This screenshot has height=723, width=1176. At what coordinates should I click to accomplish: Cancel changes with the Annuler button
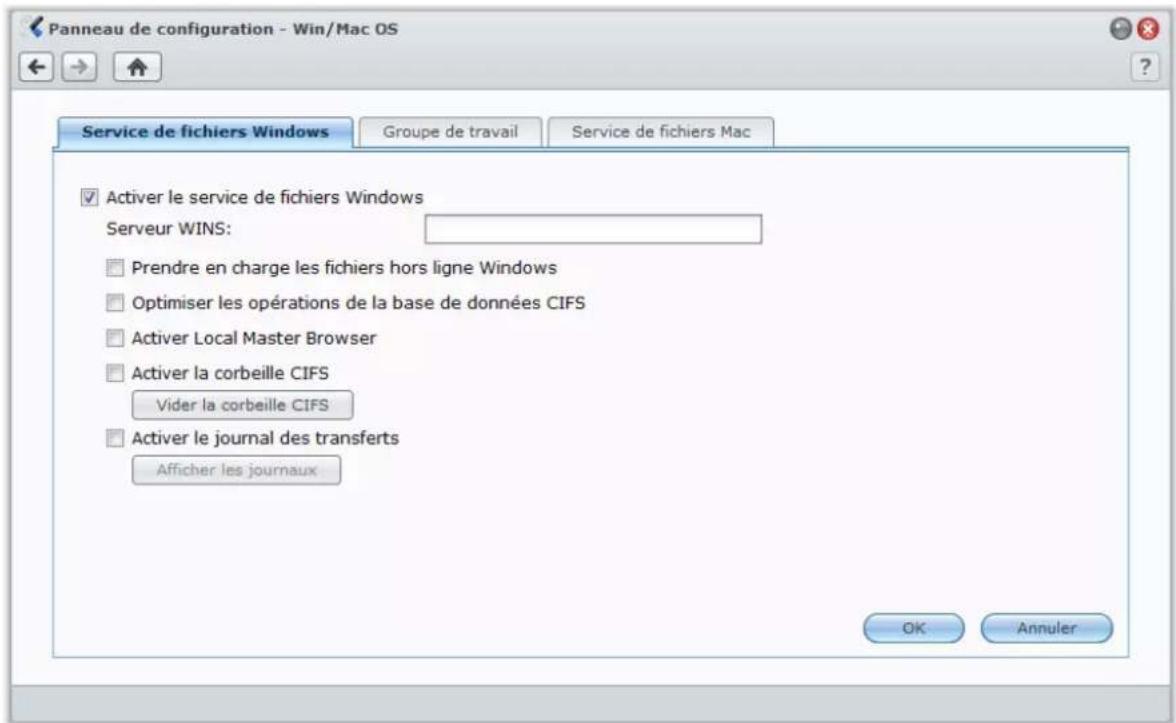pyautogui.click(x=1046, y=628)
